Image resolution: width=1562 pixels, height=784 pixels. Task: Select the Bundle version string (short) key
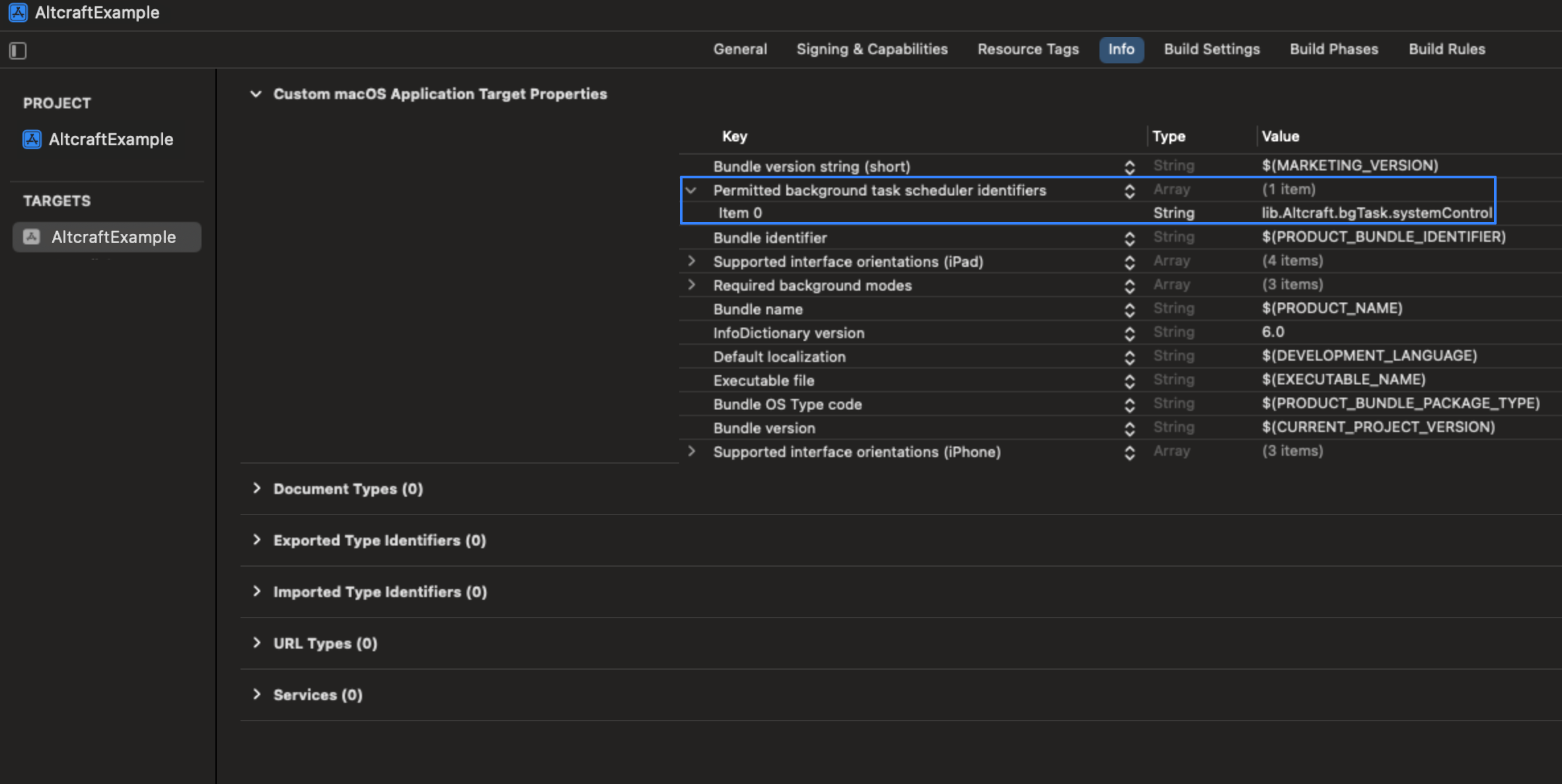[x=811, y=166]
